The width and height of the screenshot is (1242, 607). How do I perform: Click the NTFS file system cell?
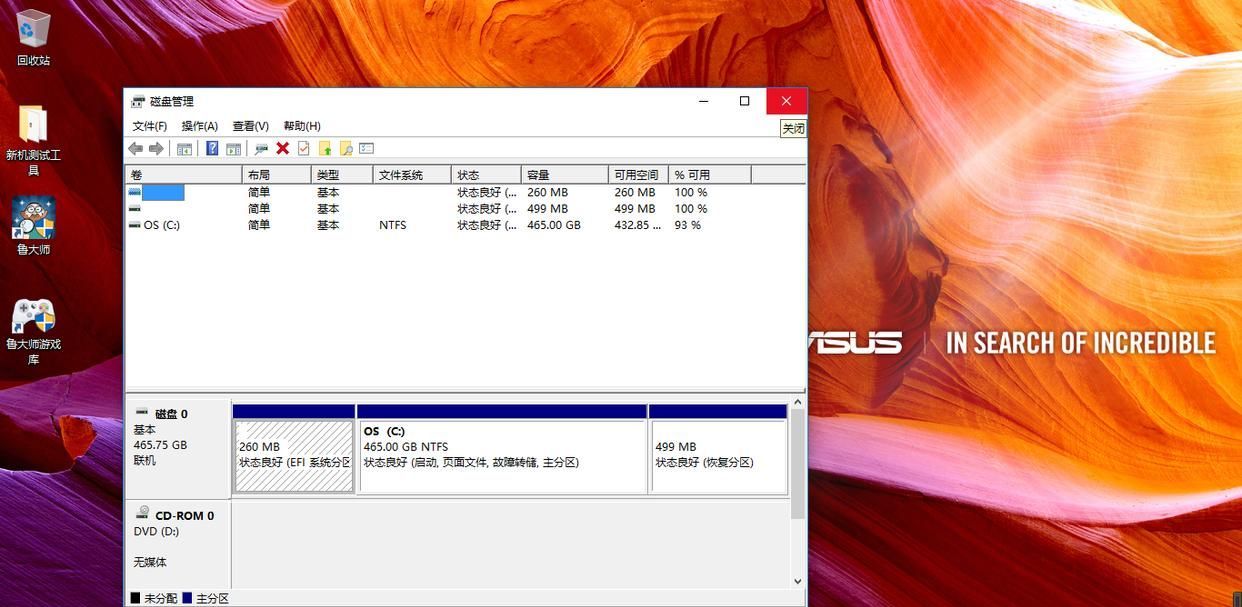(x=393, y=226)
